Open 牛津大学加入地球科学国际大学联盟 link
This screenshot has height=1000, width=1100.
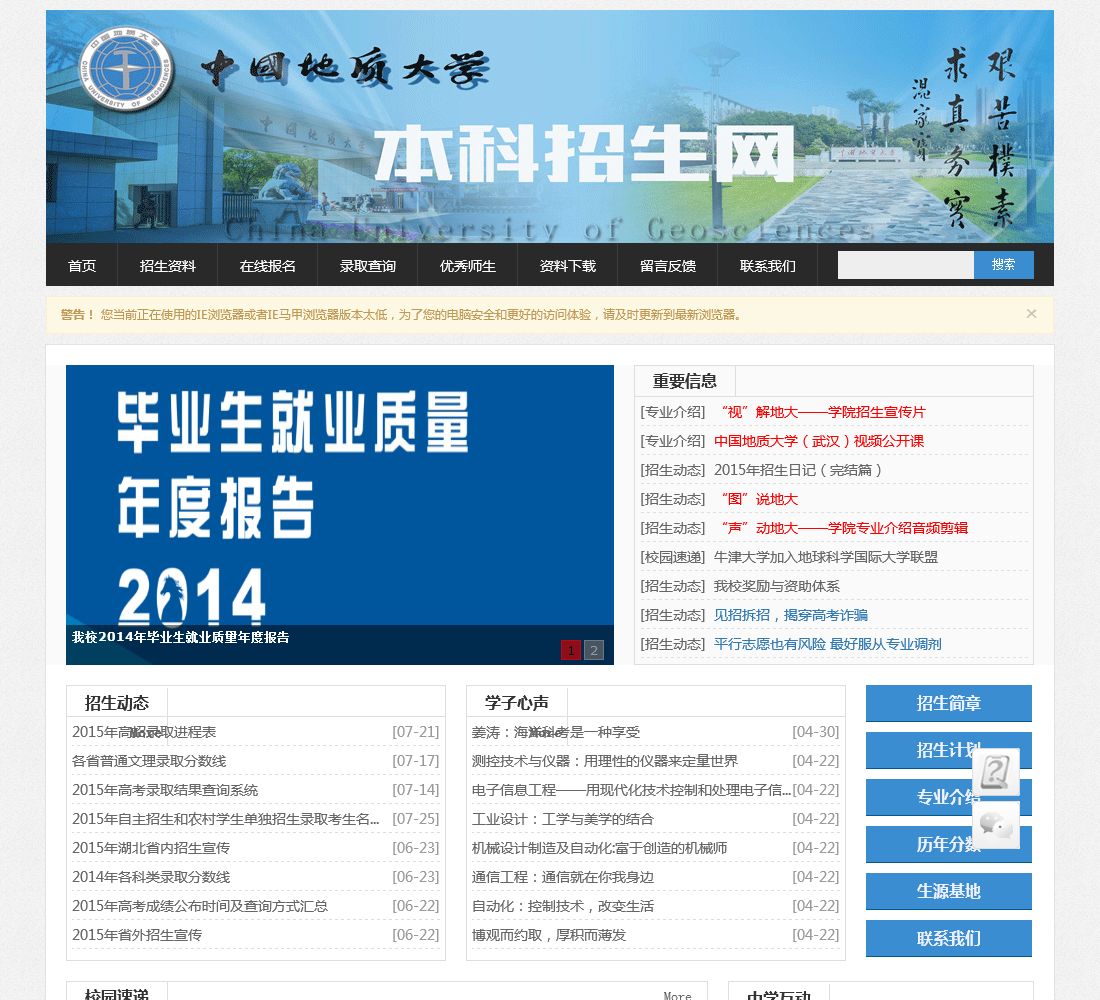click(x=826, y=557)
